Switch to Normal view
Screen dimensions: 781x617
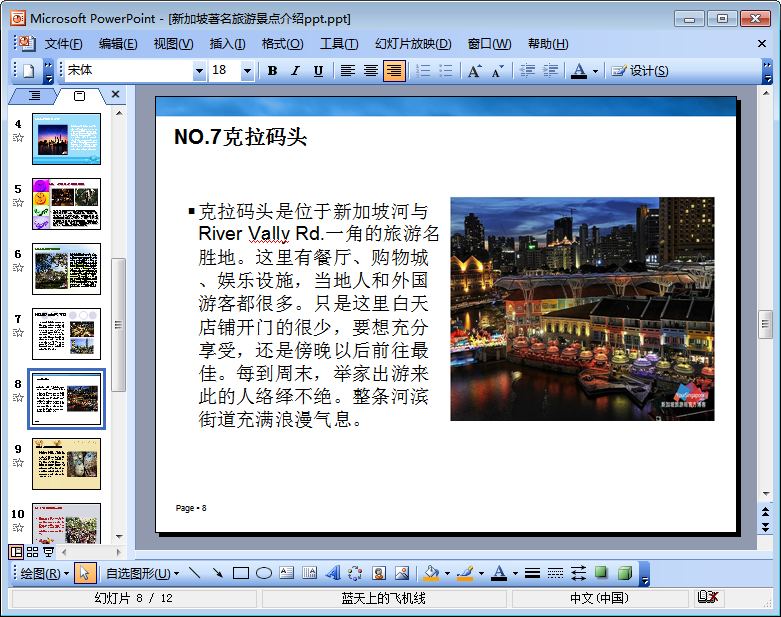click(x=16, y=552)
